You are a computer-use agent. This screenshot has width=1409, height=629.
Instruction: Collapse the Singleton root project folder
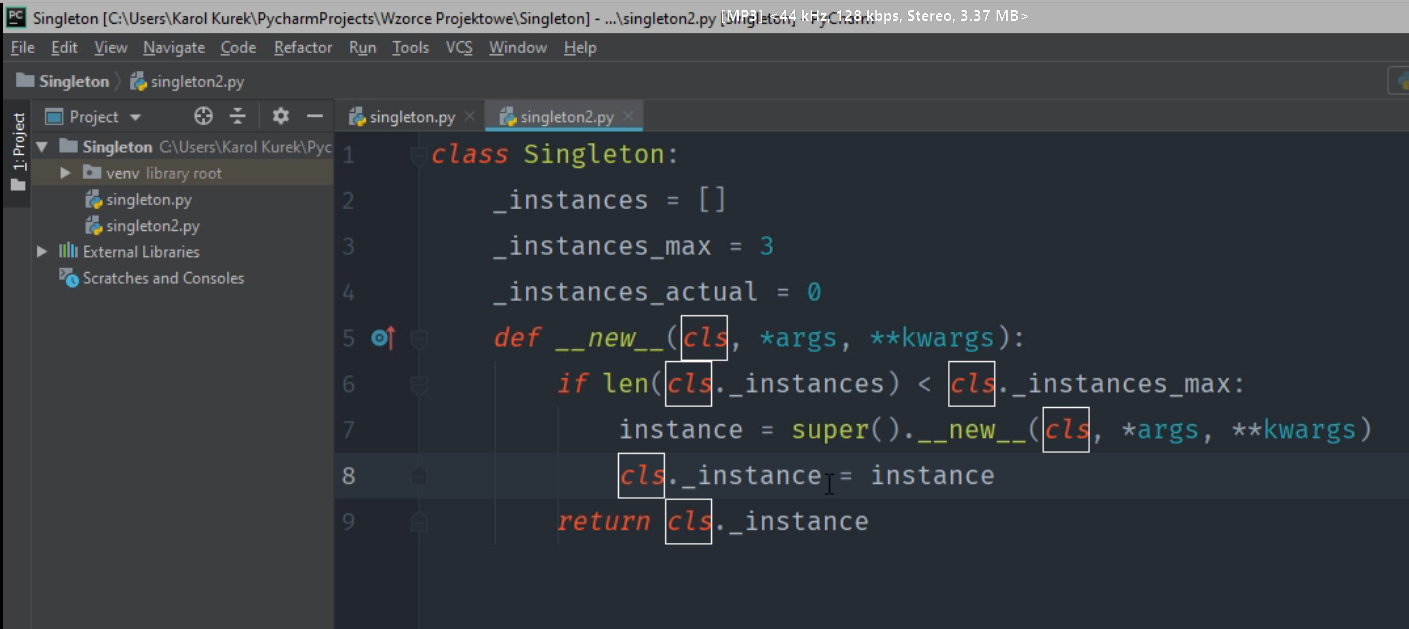42,147
